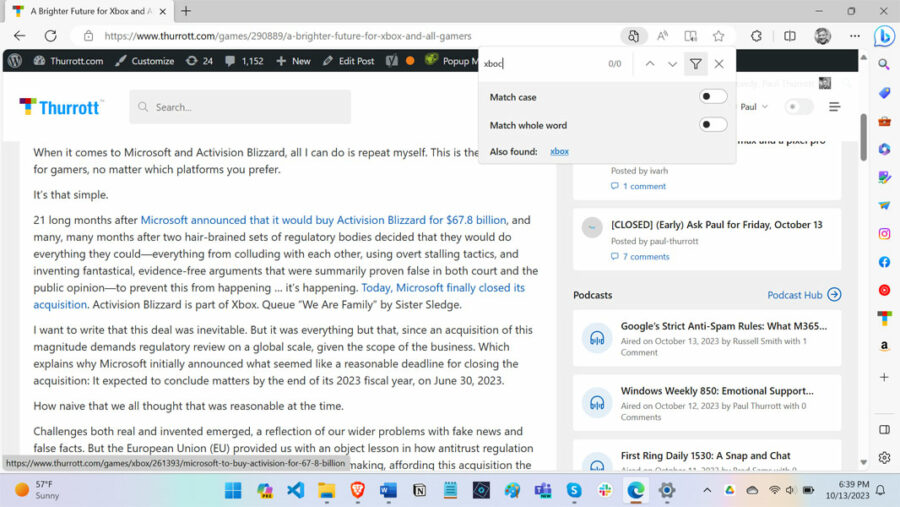Open the weather widget showing 57°F

(37, 490)
